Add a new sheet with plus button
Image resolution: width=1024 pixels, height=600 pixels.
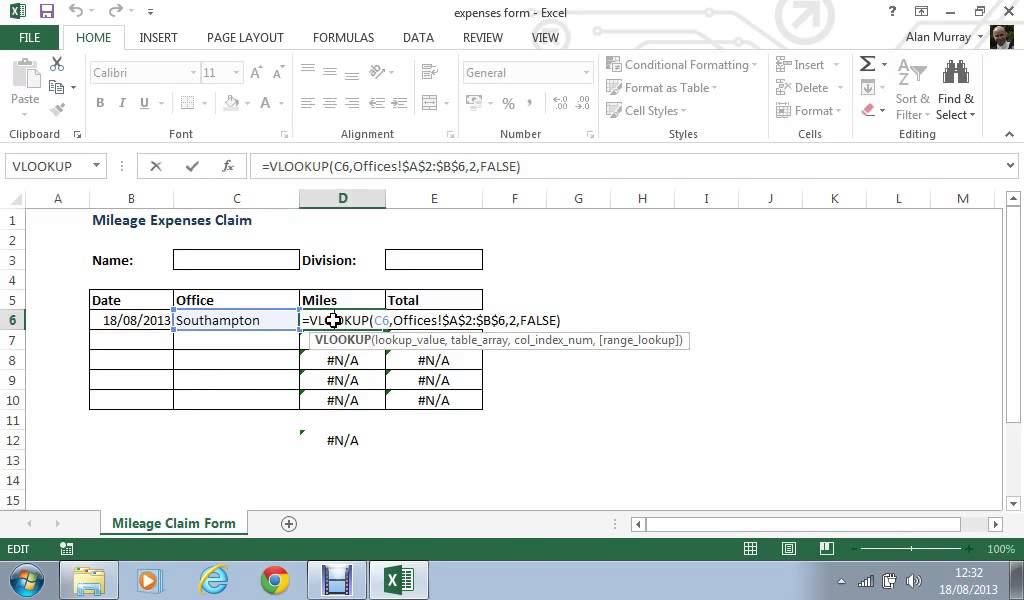[x=289, y=524]
